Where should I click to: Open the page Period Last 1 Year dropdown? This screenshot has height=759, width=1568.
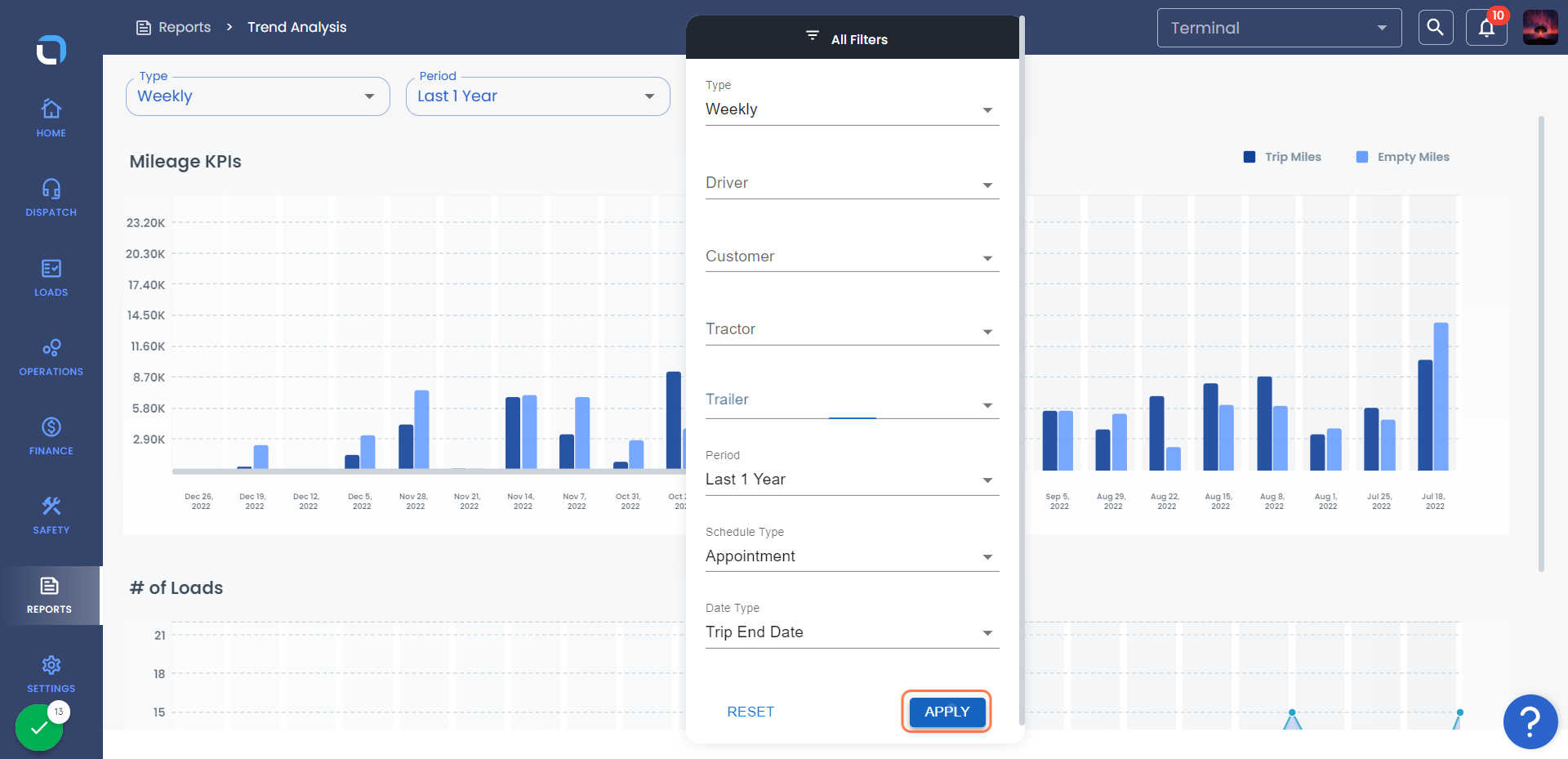pyautogui.click(x=538, y=96)
